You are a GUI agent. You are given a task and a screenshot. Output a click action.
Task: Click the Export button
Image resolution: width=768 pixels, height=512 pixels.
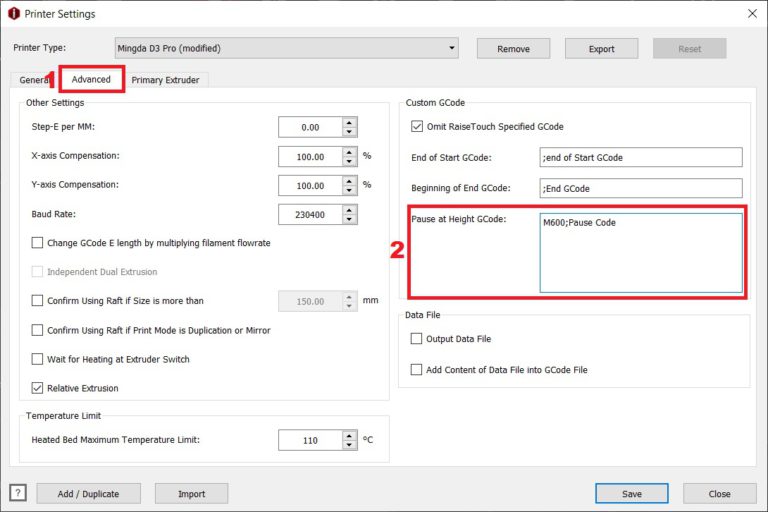click(x=601, y=48)
